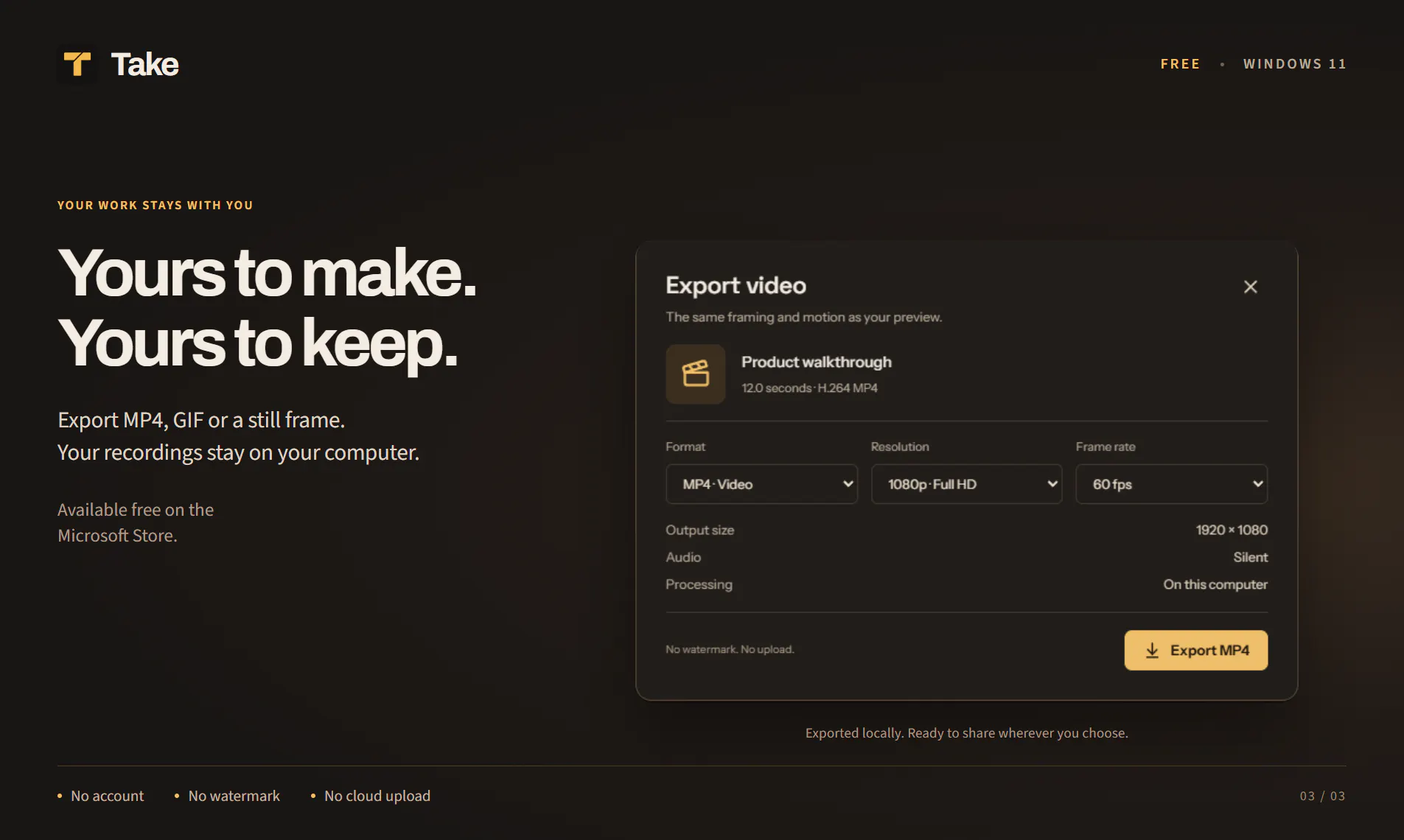
Task: Click the "1920 × 1080" output size value
Action: point(1232,530)
